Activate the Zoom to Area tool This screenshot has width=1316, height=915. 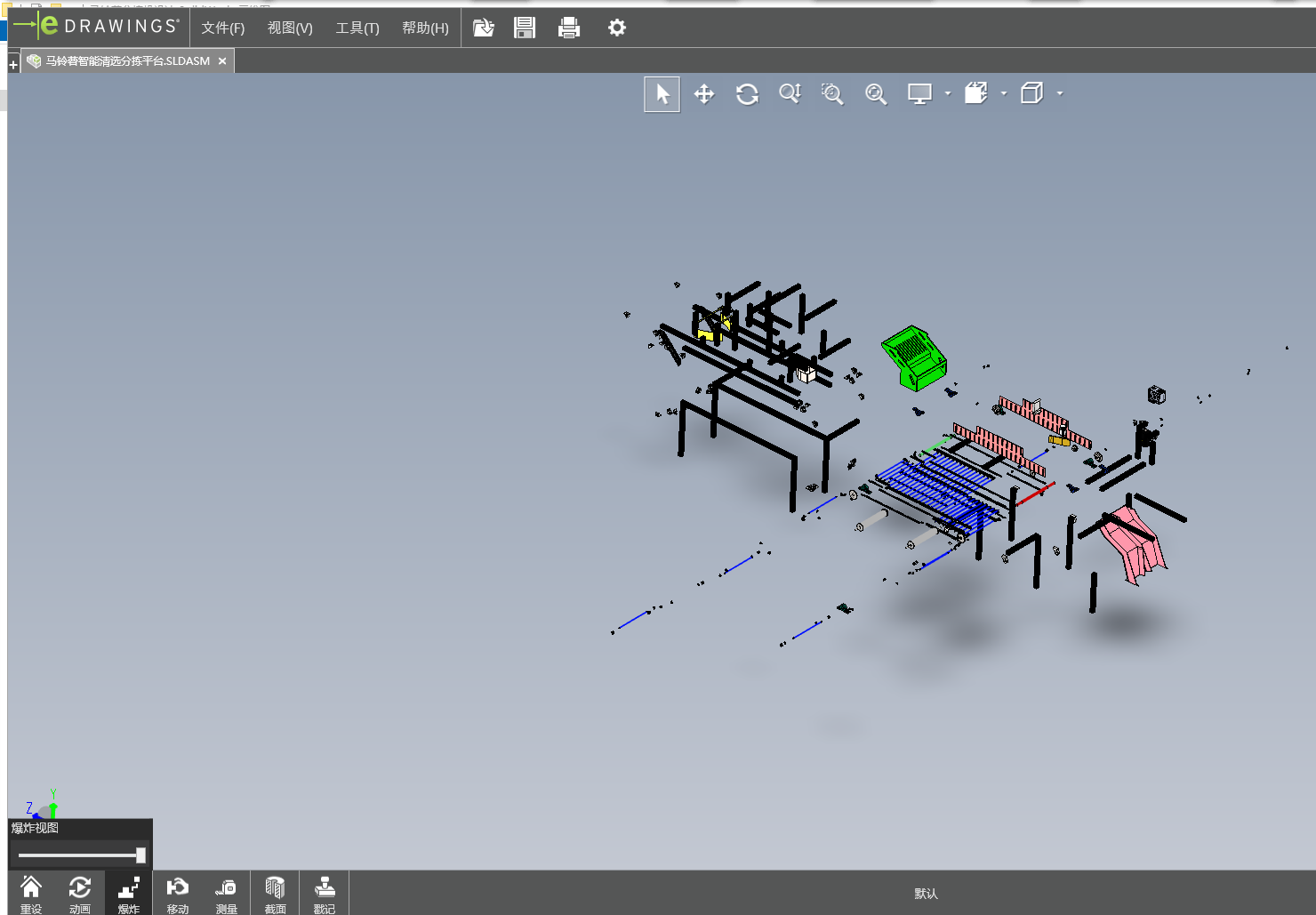[832, 94]
